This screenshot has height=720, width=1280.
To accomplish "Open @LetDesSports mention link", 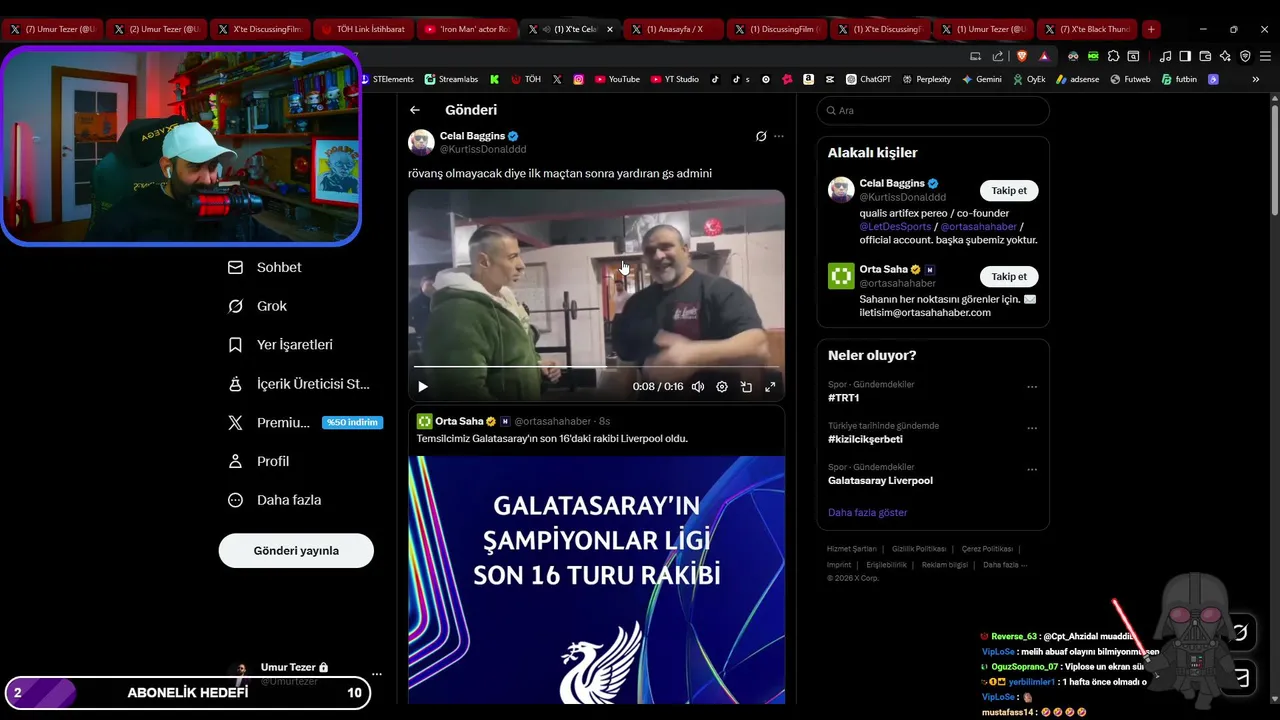I will [x=895, y=227].
